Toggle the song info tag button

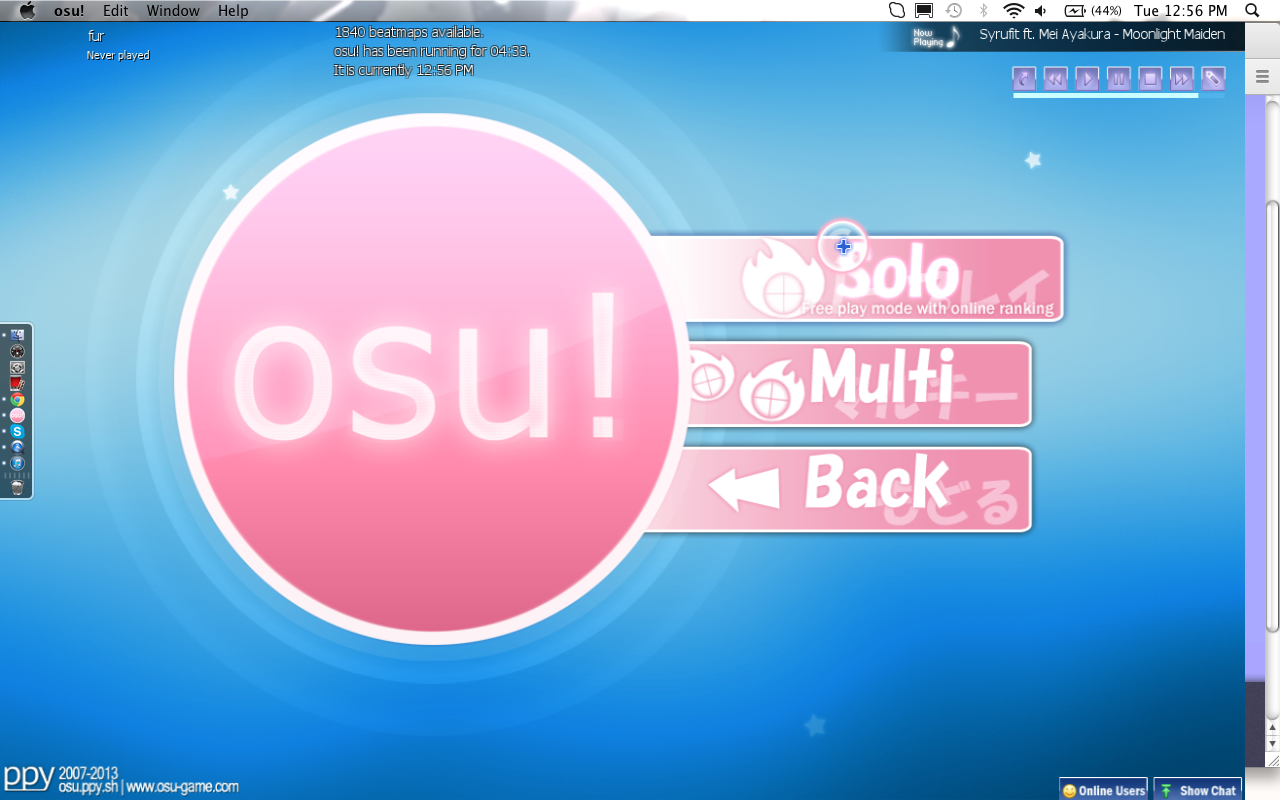tap(1213, 79)
